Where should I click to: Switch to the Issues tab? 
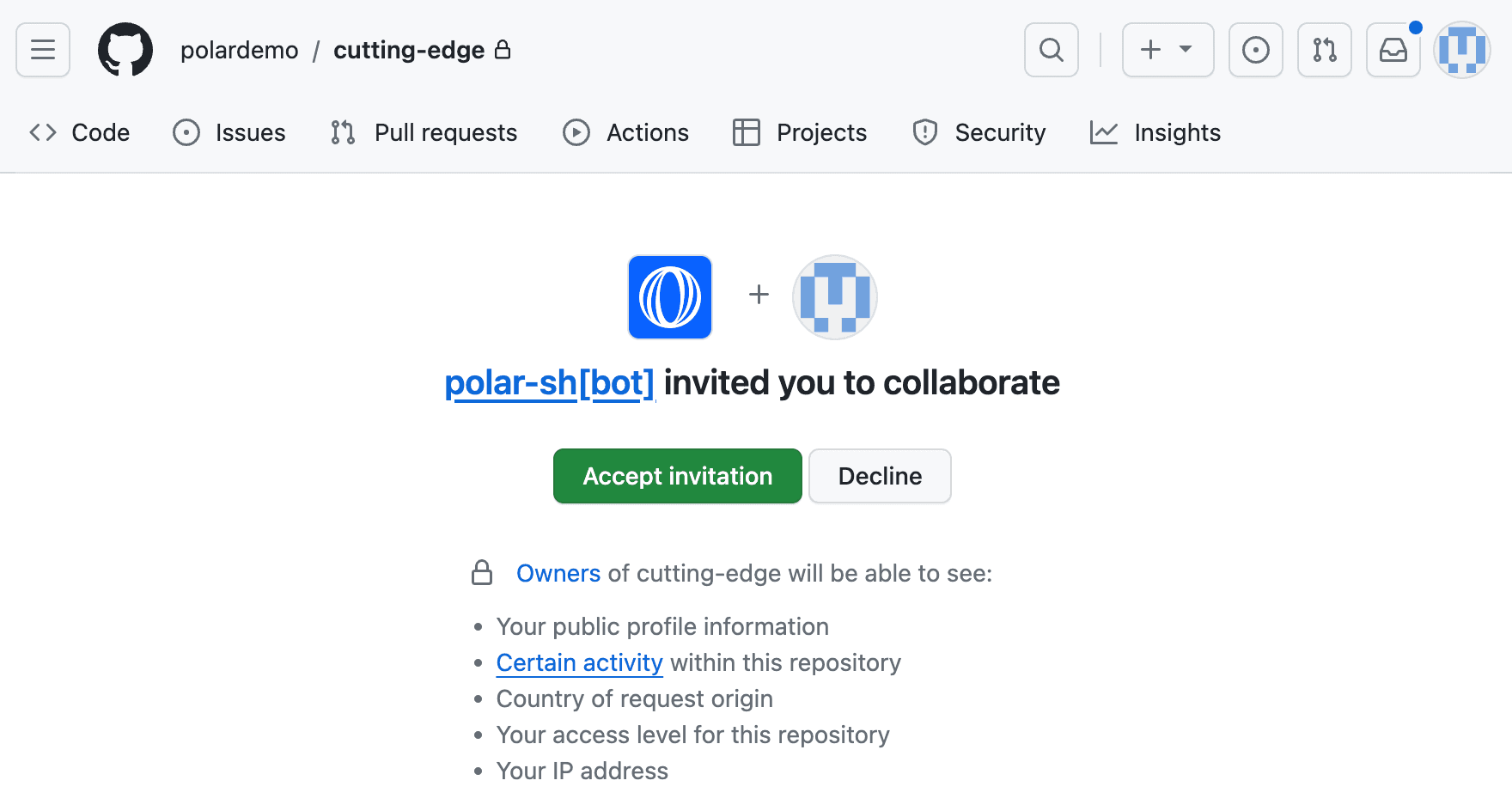[229, 132]
